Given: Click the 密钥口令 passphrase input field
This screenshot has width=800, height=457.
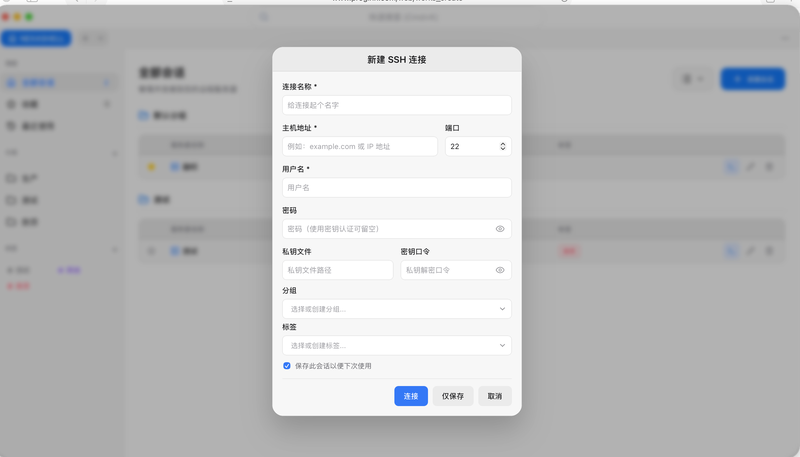Looking at the screenshot, I should 446,270.
